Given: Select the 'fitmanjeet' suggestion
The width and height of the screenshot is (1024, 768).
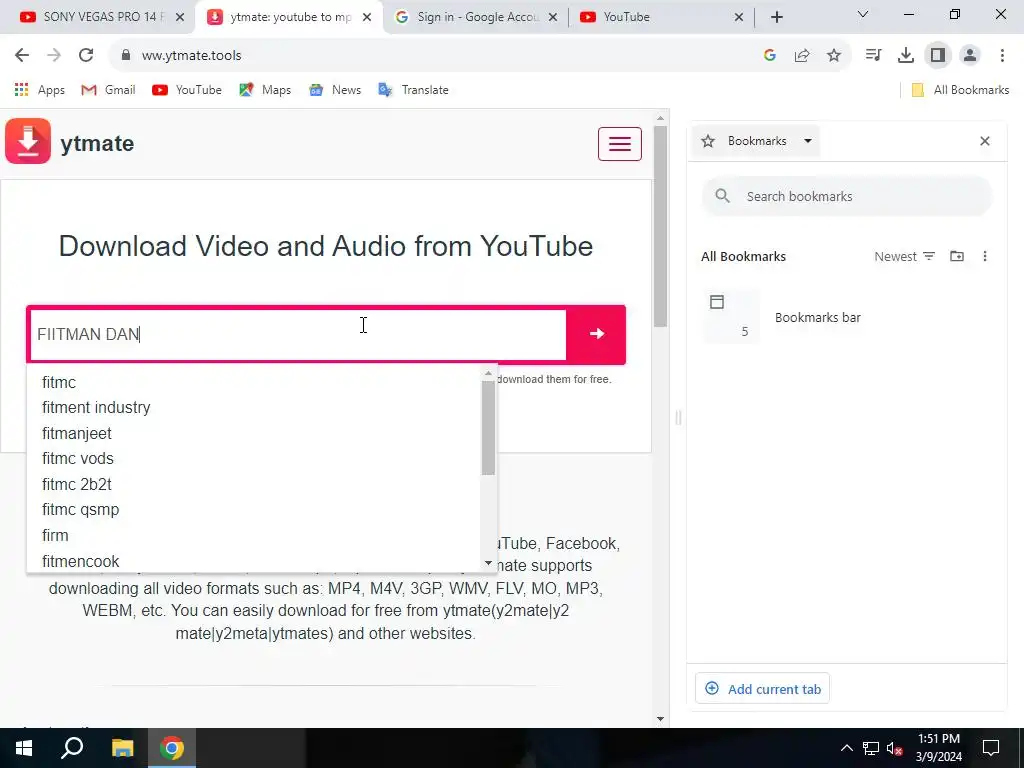Looking at the screenshot, I should [76, 434].
